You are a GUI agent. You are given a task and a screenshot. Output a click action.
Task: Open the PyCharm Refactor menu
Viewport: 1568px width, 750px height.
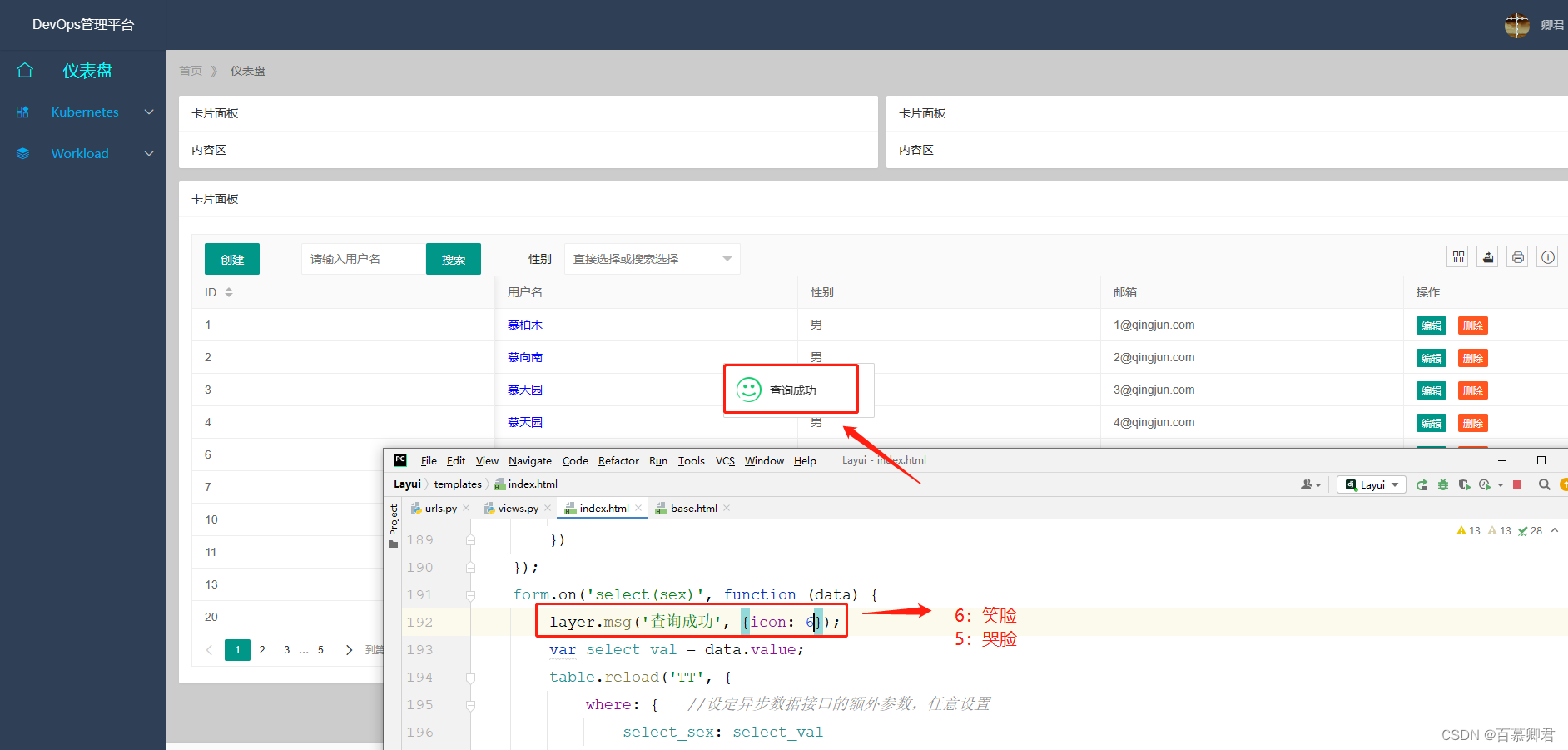pos(618,460)
